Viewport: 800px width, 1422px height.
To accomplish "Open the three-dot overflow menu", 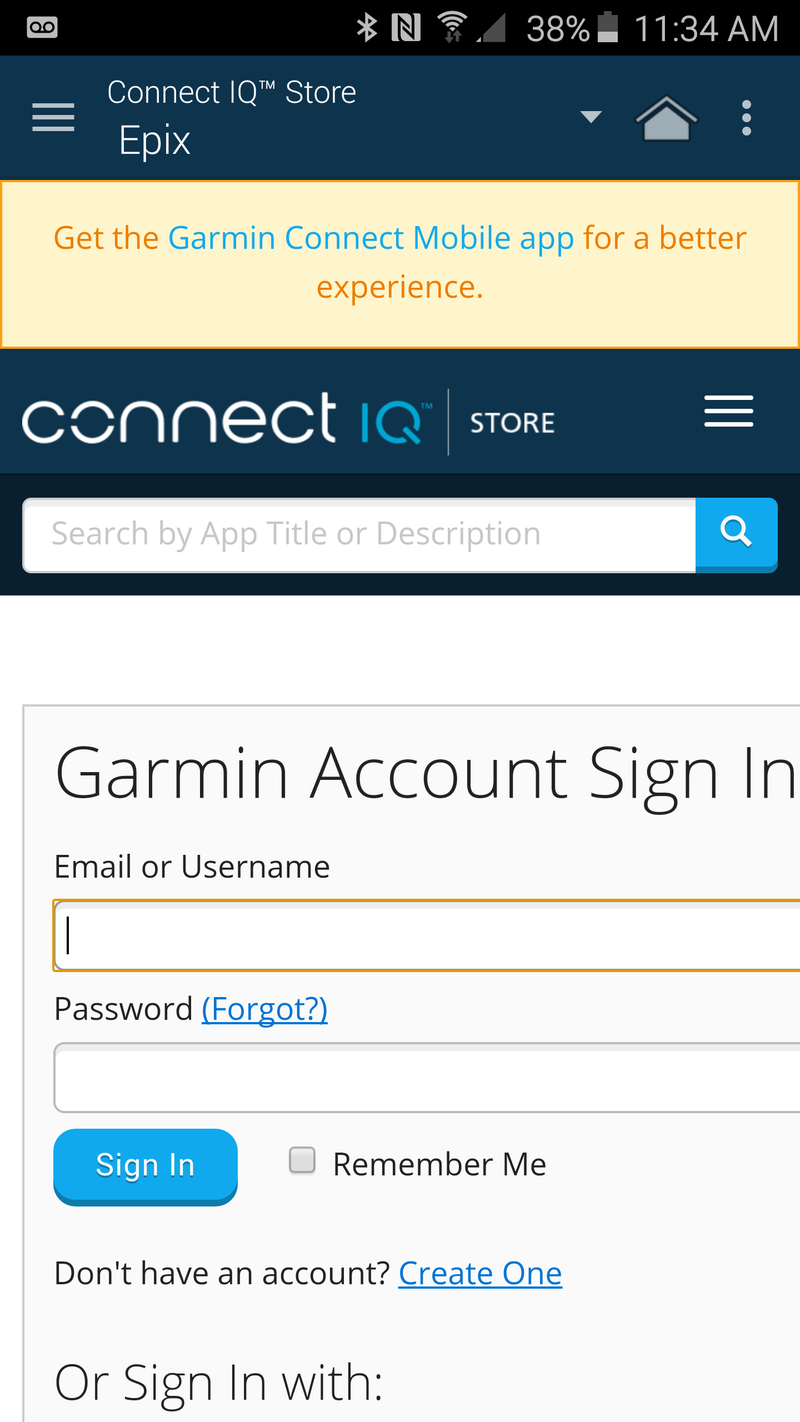I will pyautogui.click(x=746, y=118).
